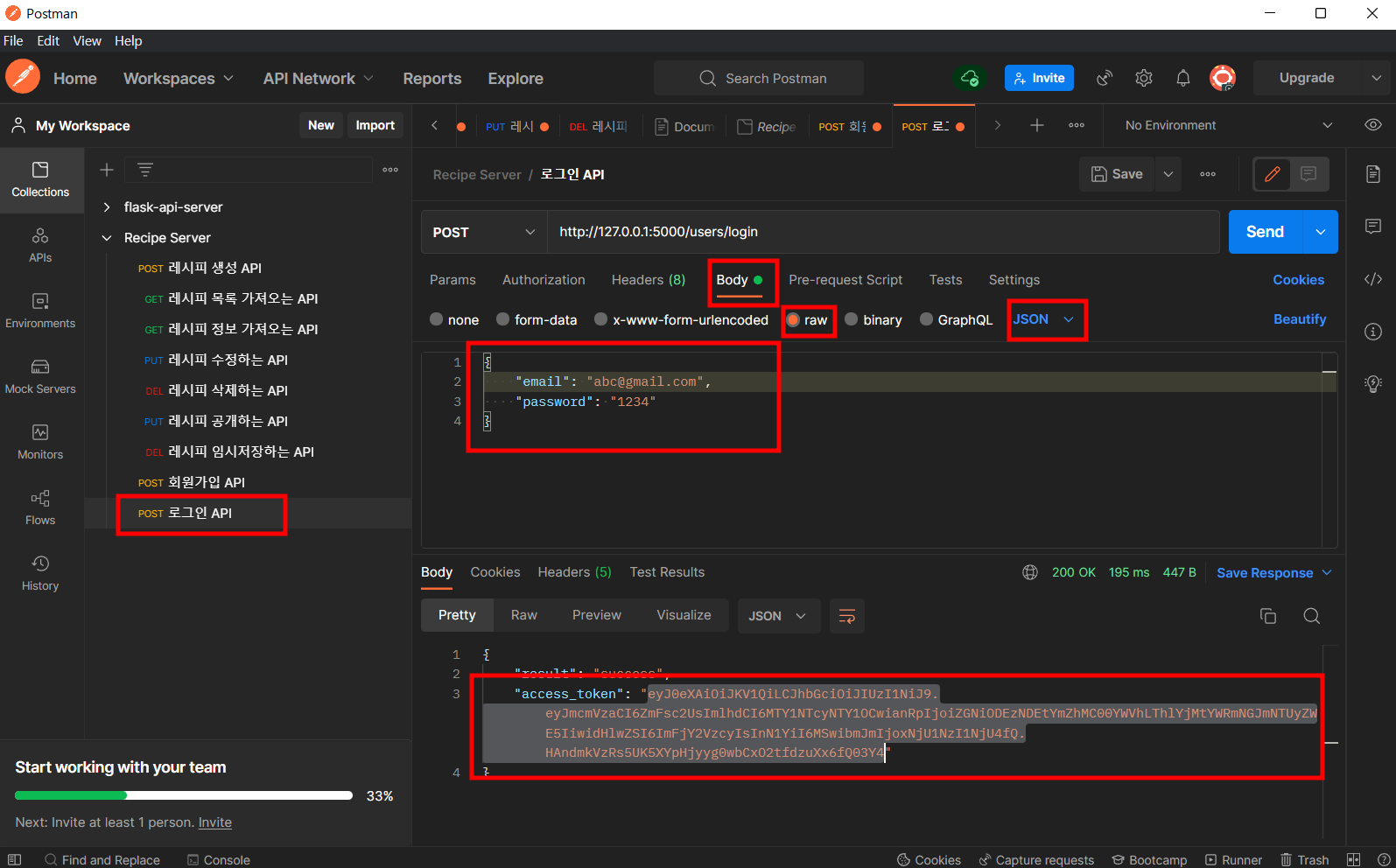Open the No Environment selector
This screenshot has width=1396, height=868.
[1229, 125]
